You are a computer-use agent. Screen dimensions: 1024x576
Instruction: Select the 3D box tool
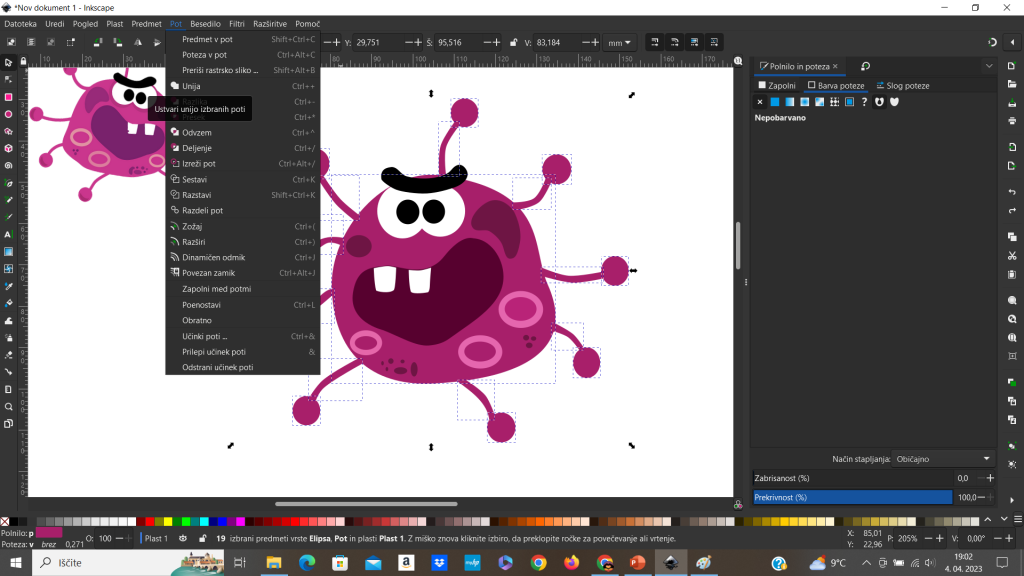click(x=8, y=148)
